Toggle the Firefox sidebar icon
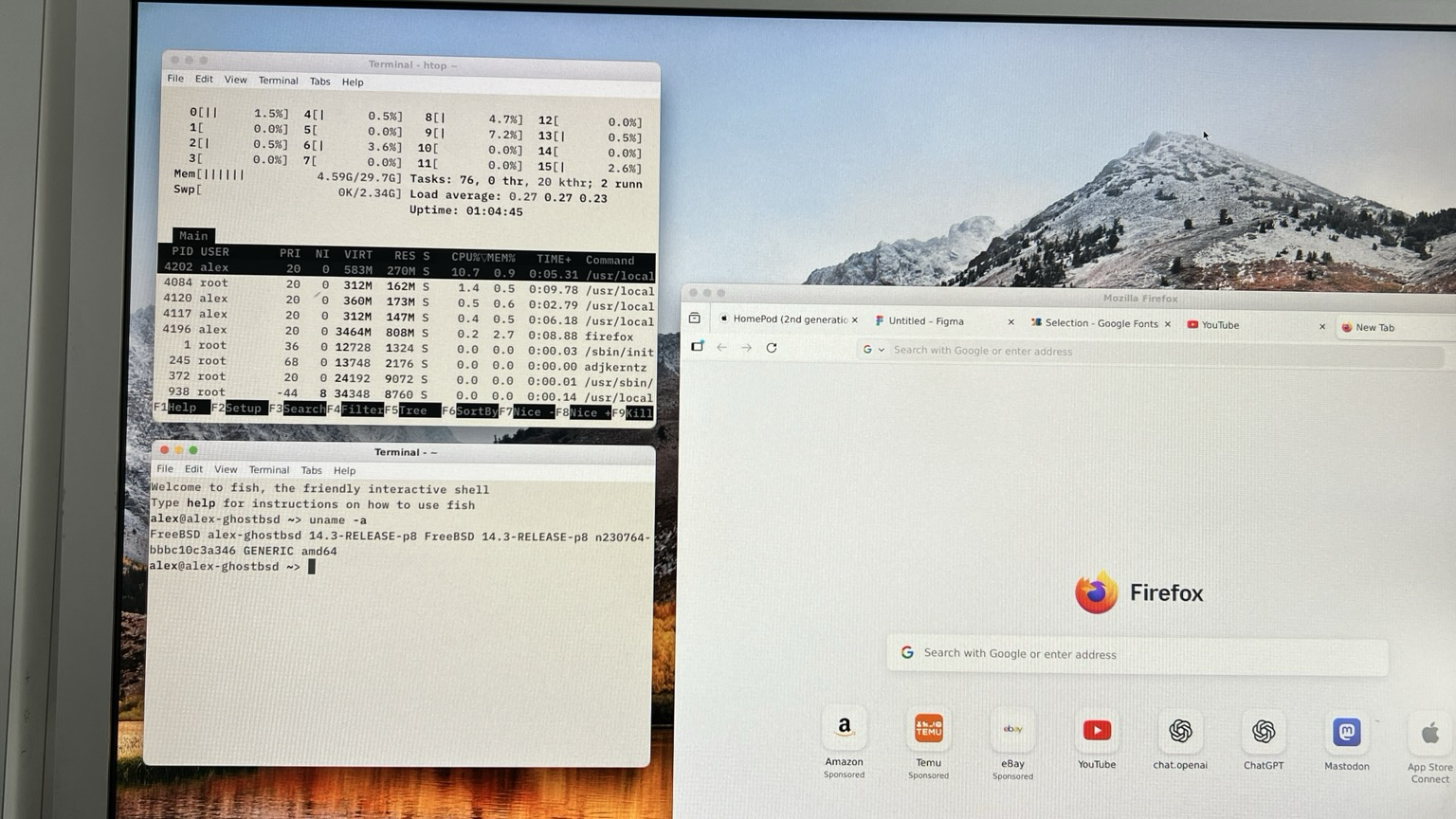 point(697,347)
